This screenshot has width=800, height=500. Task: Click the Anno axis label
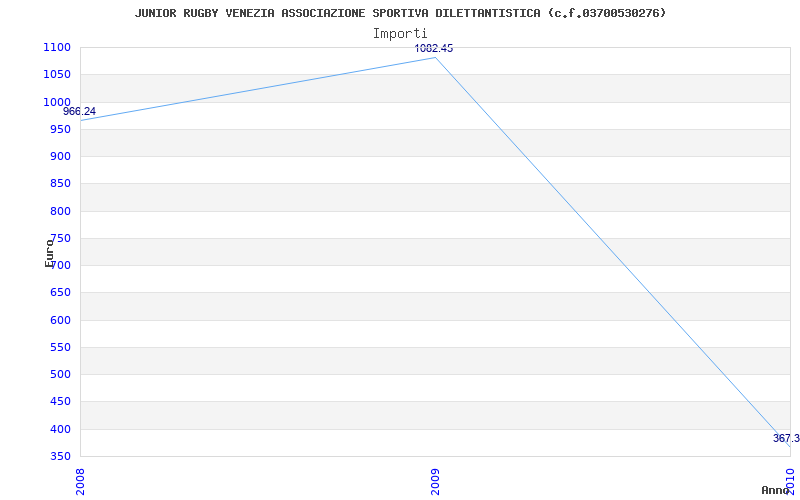pyautogui.click(x=776, y=490)
